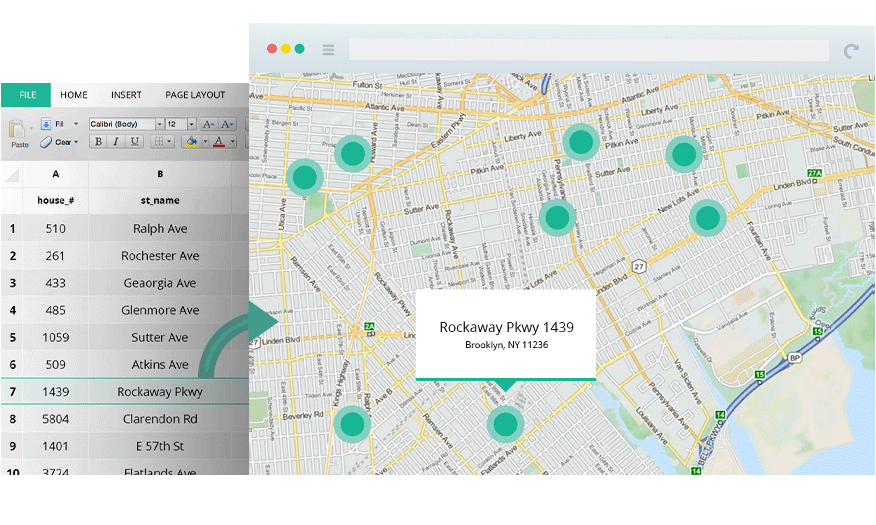
Task: Toggle Bold formatting
Action: [x=98, y=142]
